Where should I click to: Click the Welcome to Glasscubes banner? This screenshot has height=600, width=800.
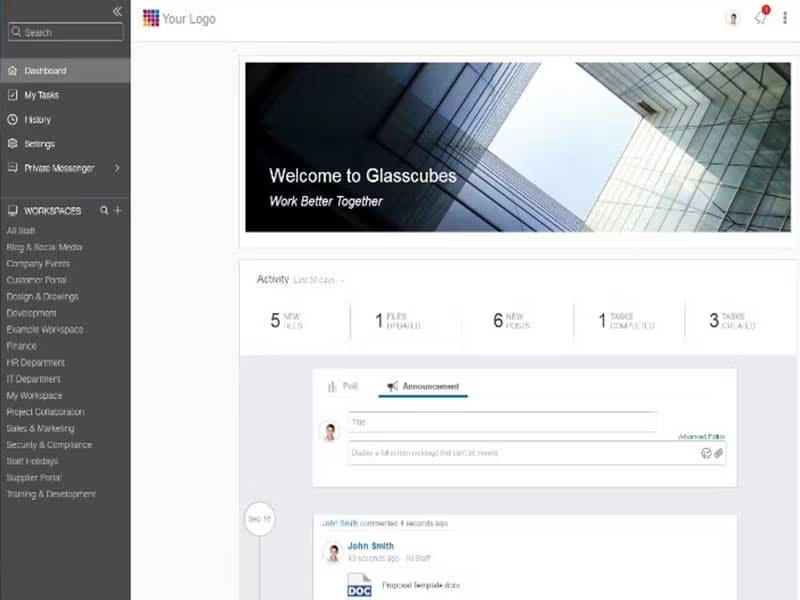point(518,147)
